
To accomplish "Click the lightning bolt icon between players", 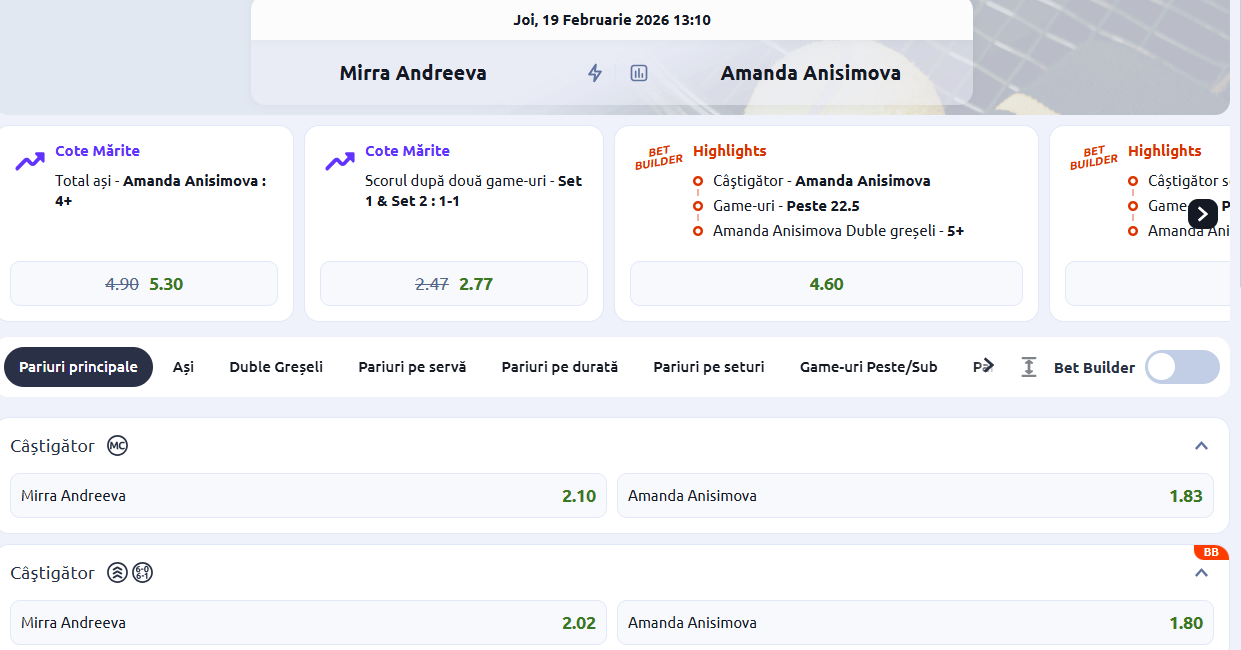I will [x=595, y=73].
